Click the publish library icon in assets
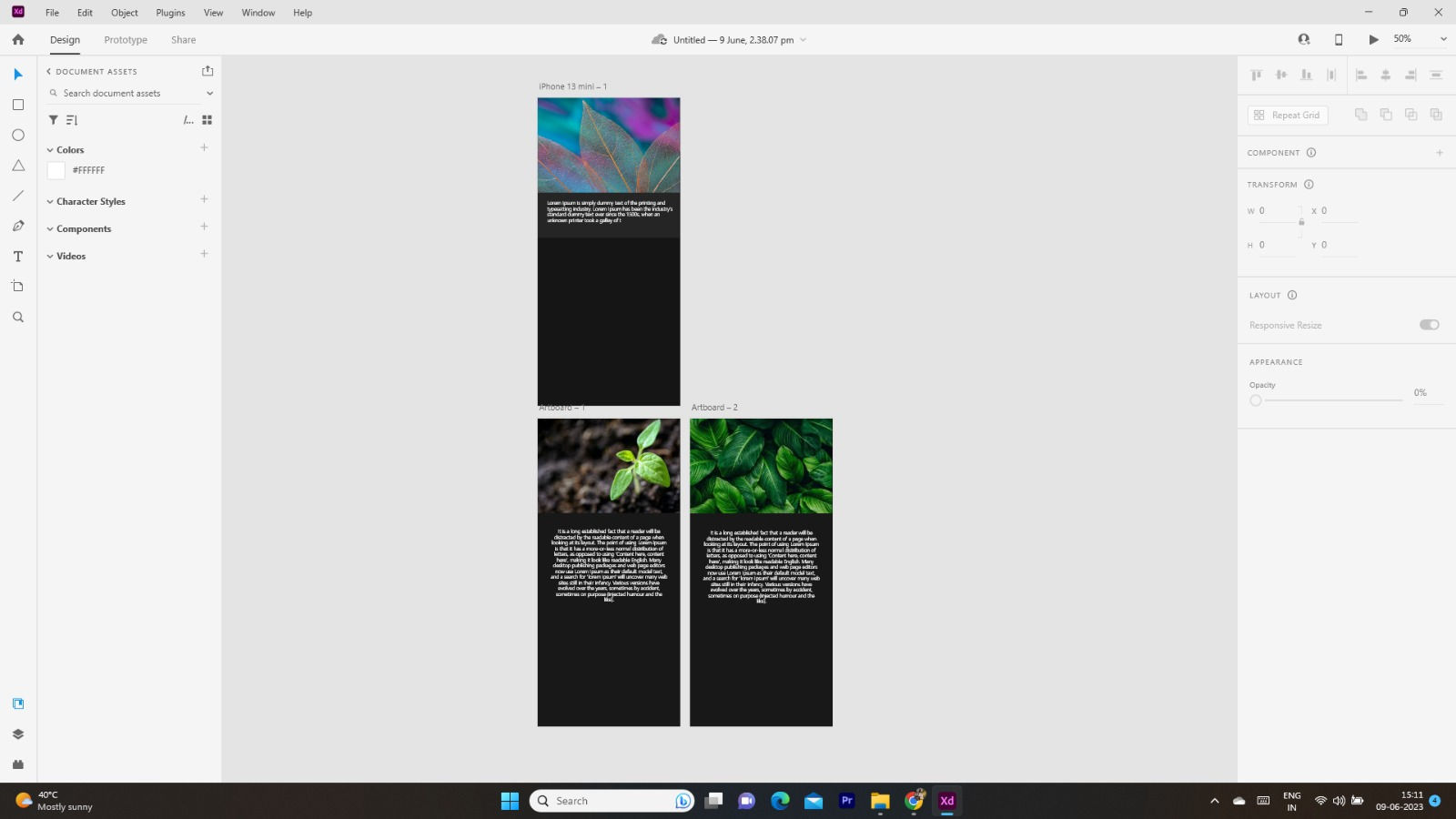 (x=207, y=71)
